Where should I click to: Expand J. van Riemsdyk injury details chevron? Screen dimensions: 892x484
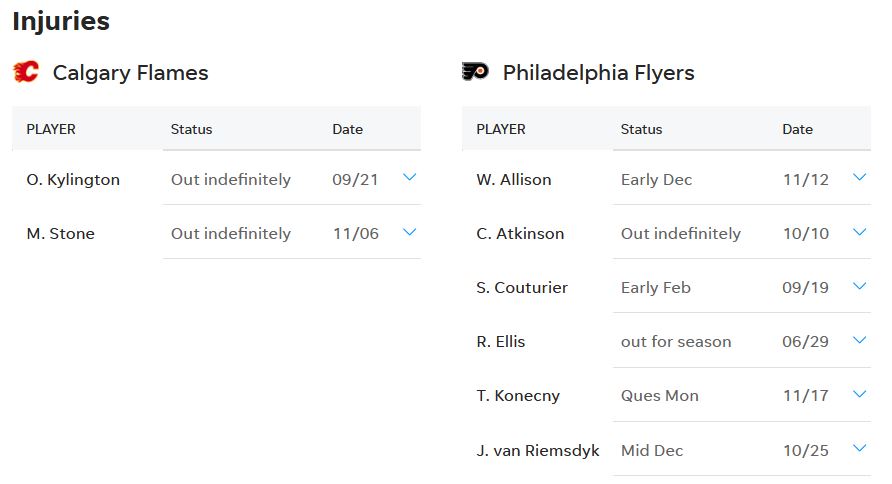pos(859,449)
